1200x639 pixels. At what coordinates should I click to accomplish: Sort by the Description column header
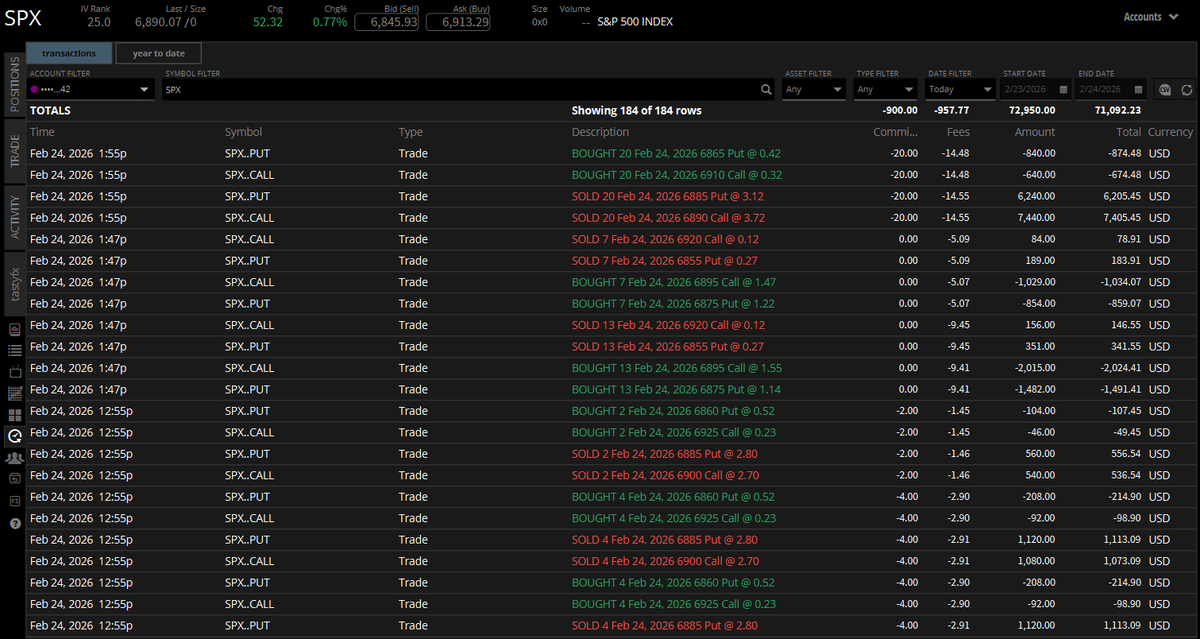click(601, 132)
